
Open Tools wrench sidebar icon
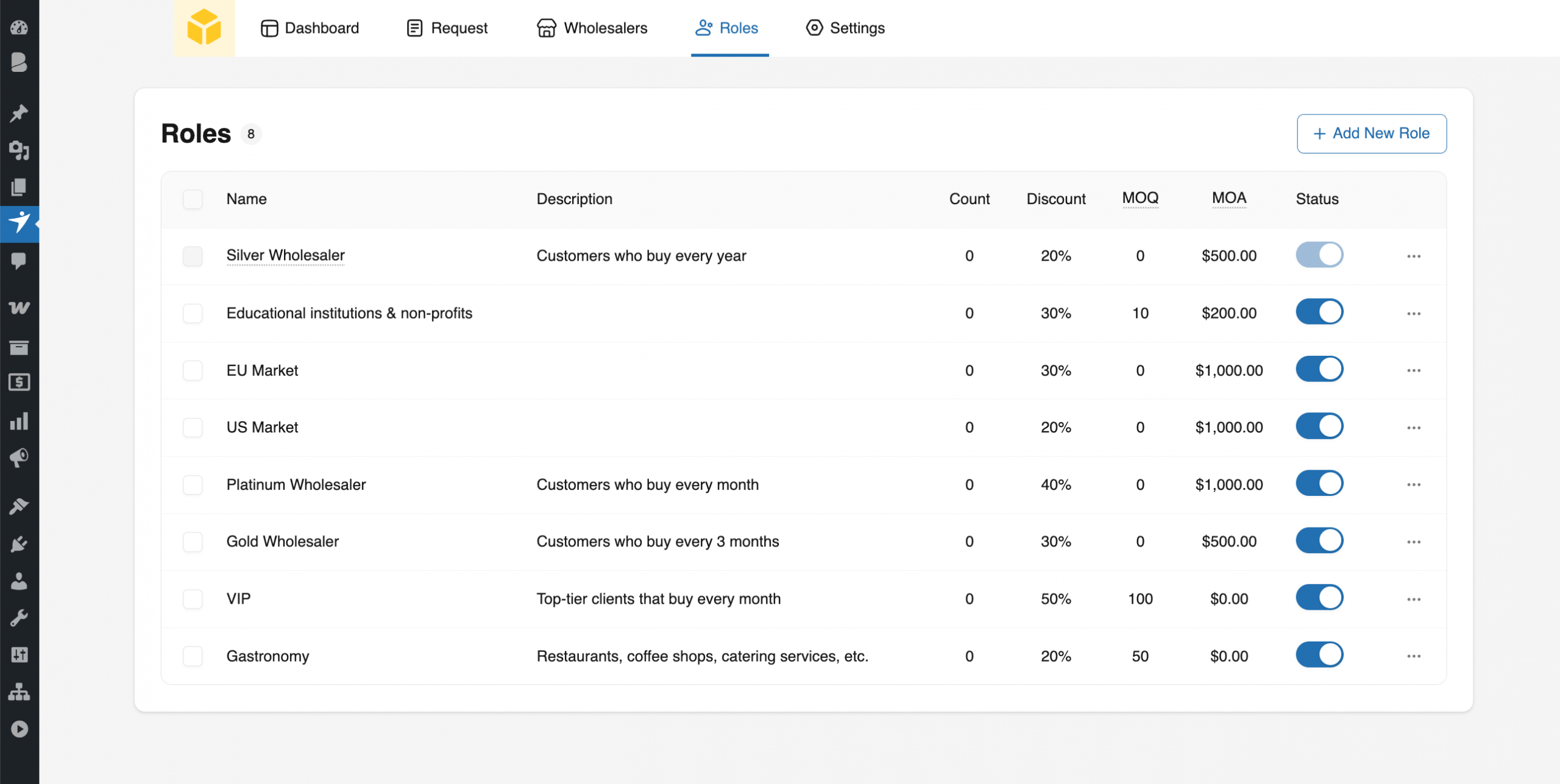(x=19, y=618)
